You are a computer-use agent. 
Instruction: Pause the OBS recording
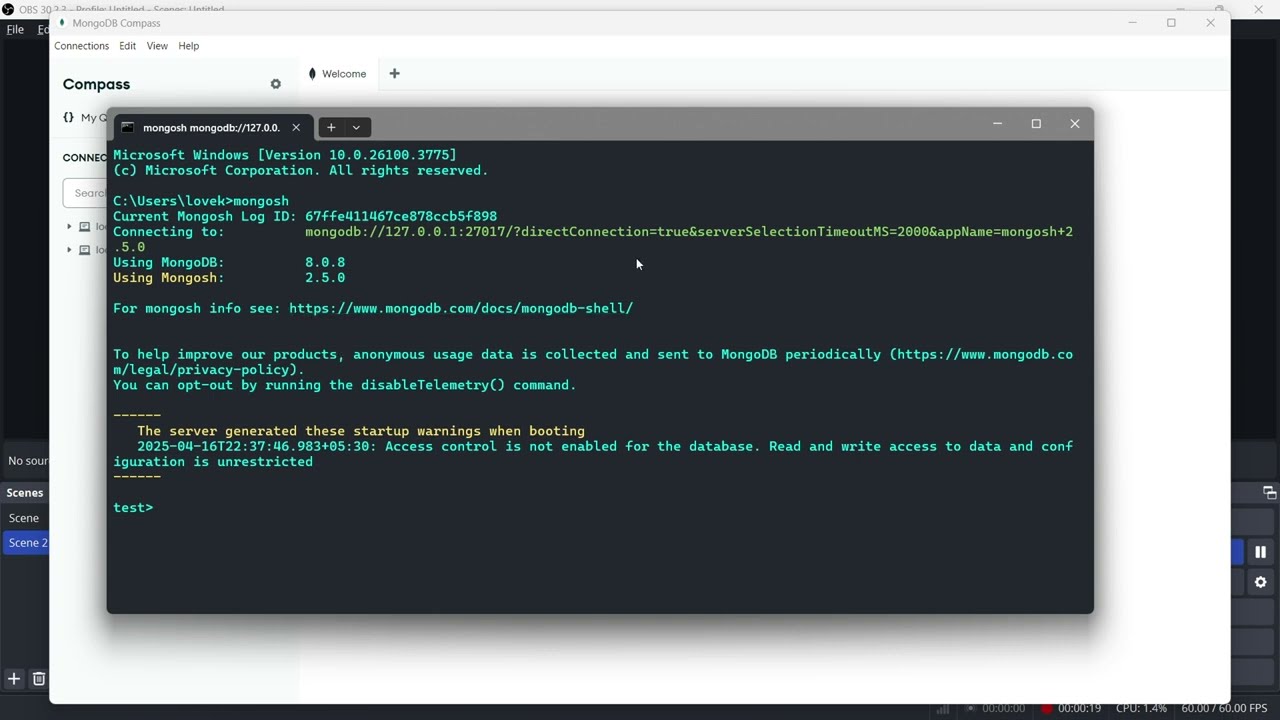(1261, 552)
